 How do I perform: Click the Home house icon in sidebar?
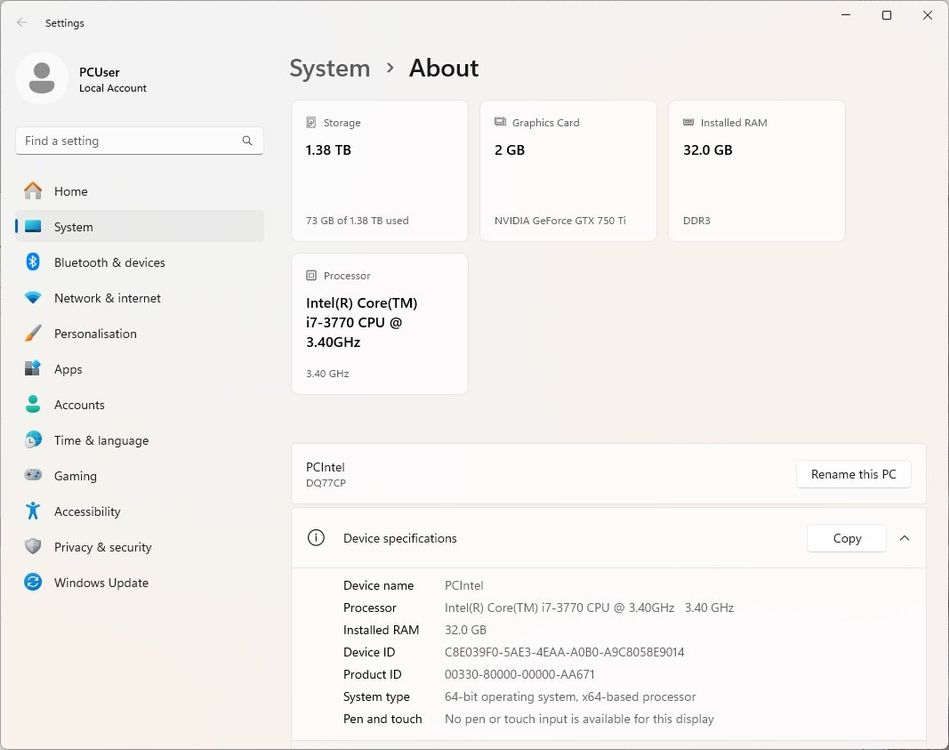(x=33, y=191)
